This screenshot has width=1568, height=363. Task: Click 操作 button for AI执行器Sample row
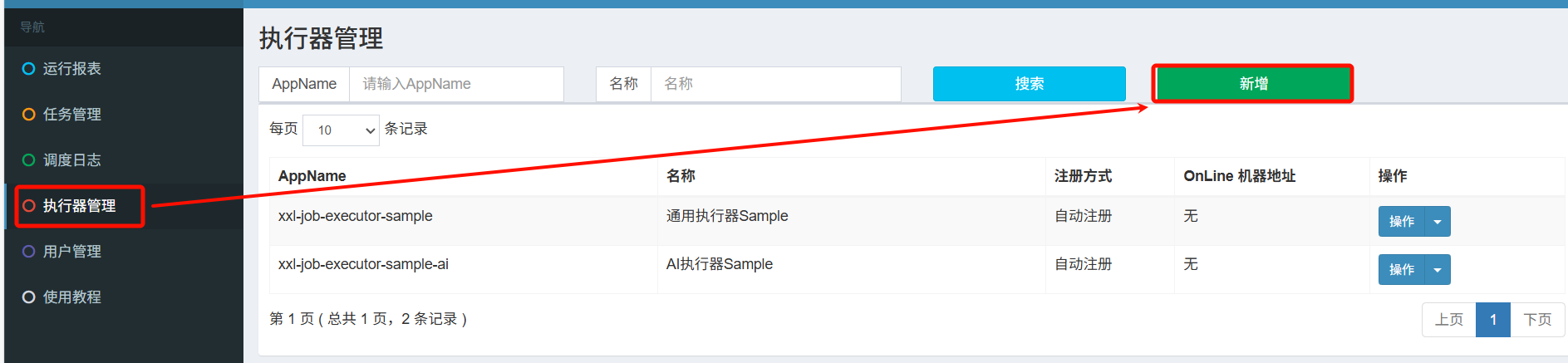click(1401, 270)
